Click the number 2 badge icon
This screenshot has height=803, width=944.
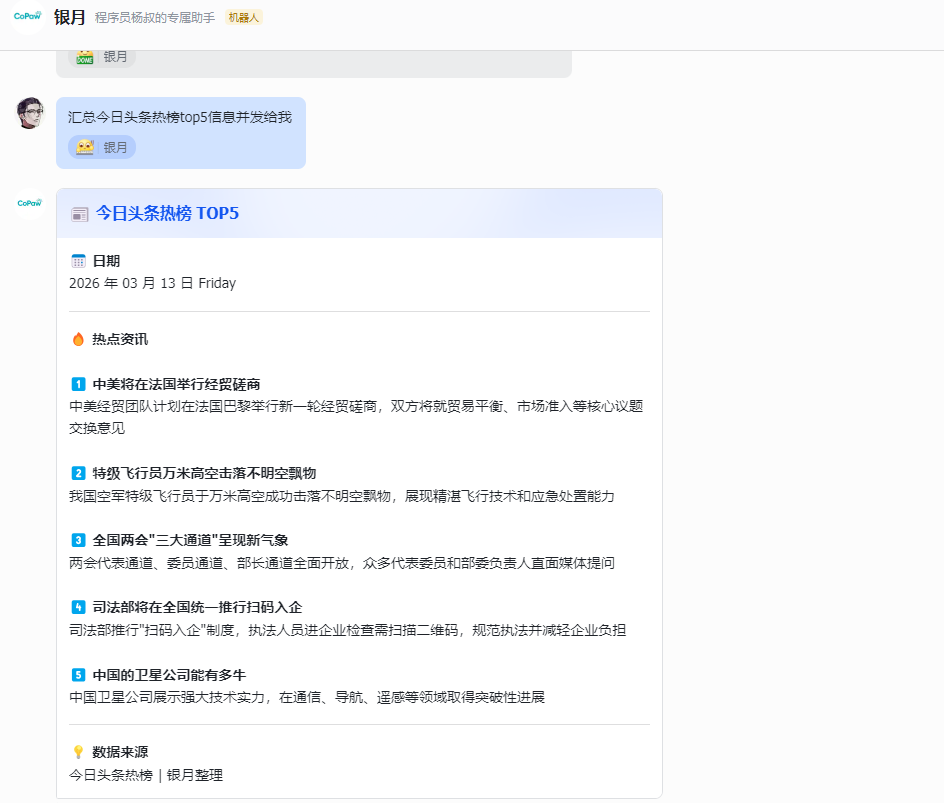coord(78,473)
